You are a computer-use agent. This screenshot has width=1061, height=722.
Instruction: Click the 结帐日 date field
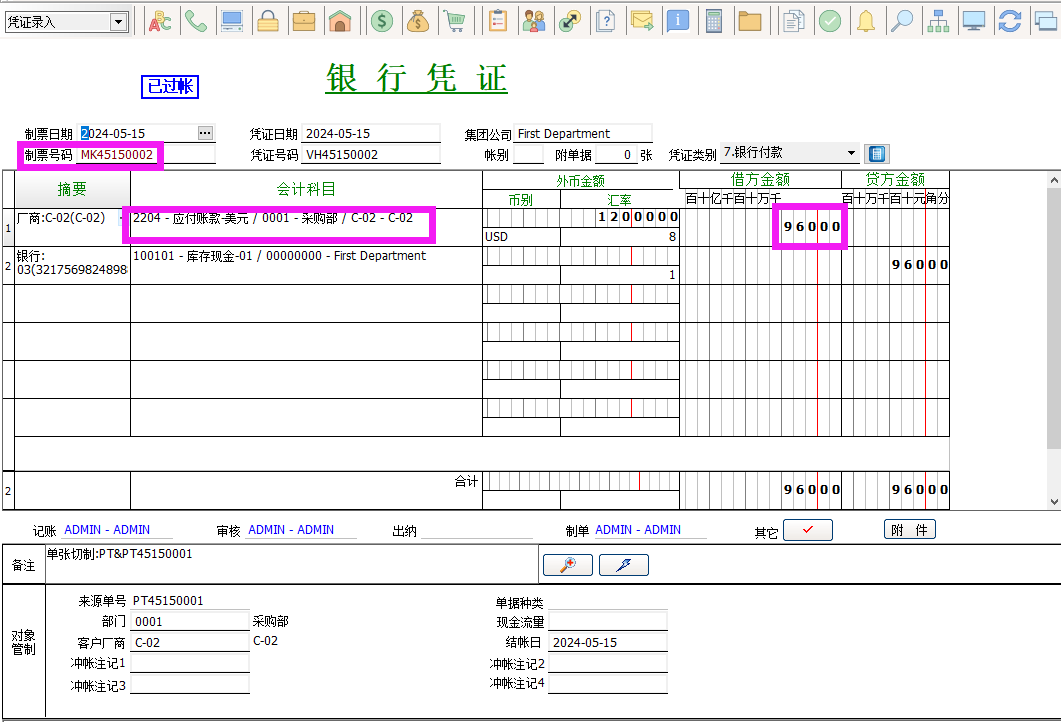(608, 643)
